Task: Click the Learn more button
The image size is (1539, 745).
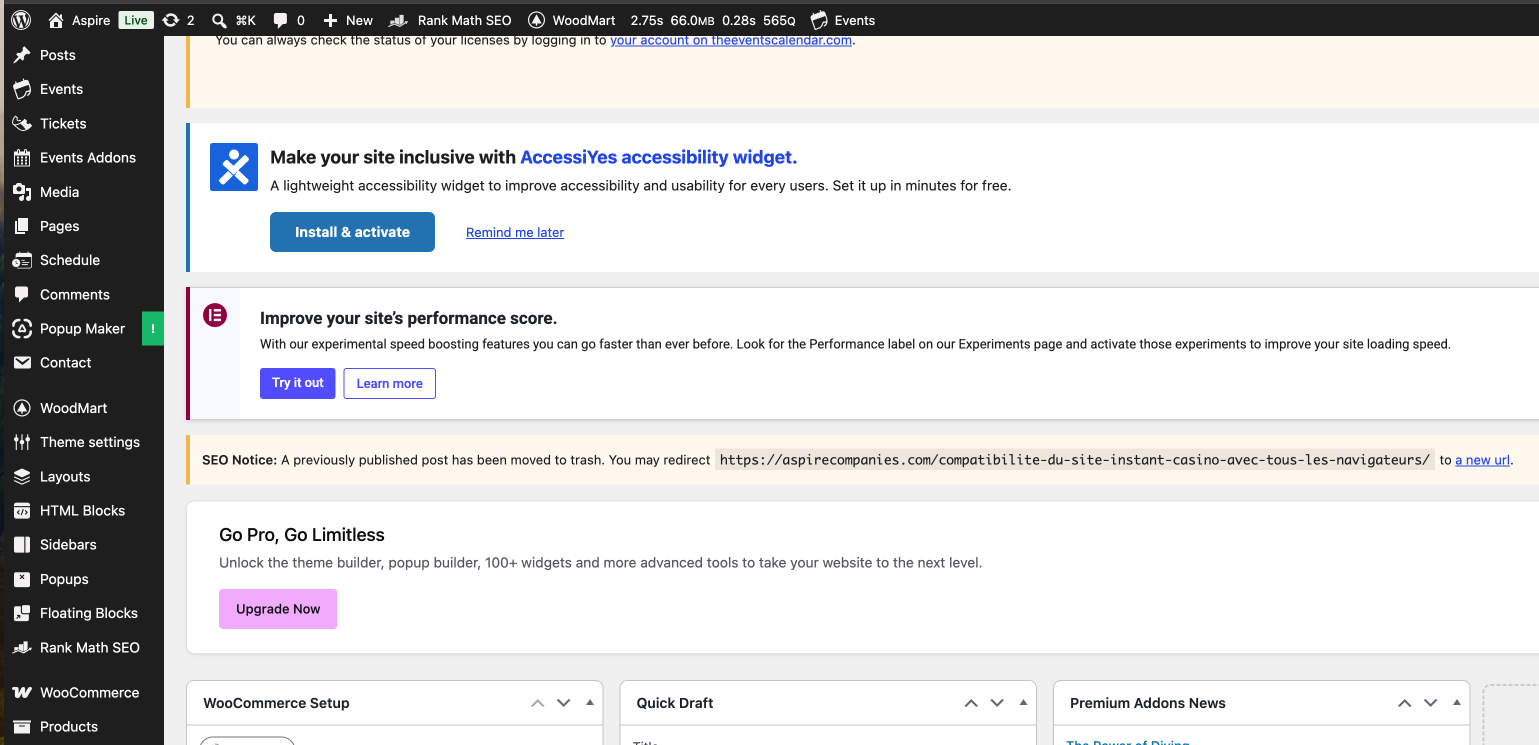Action: click(x=389, y=383)
